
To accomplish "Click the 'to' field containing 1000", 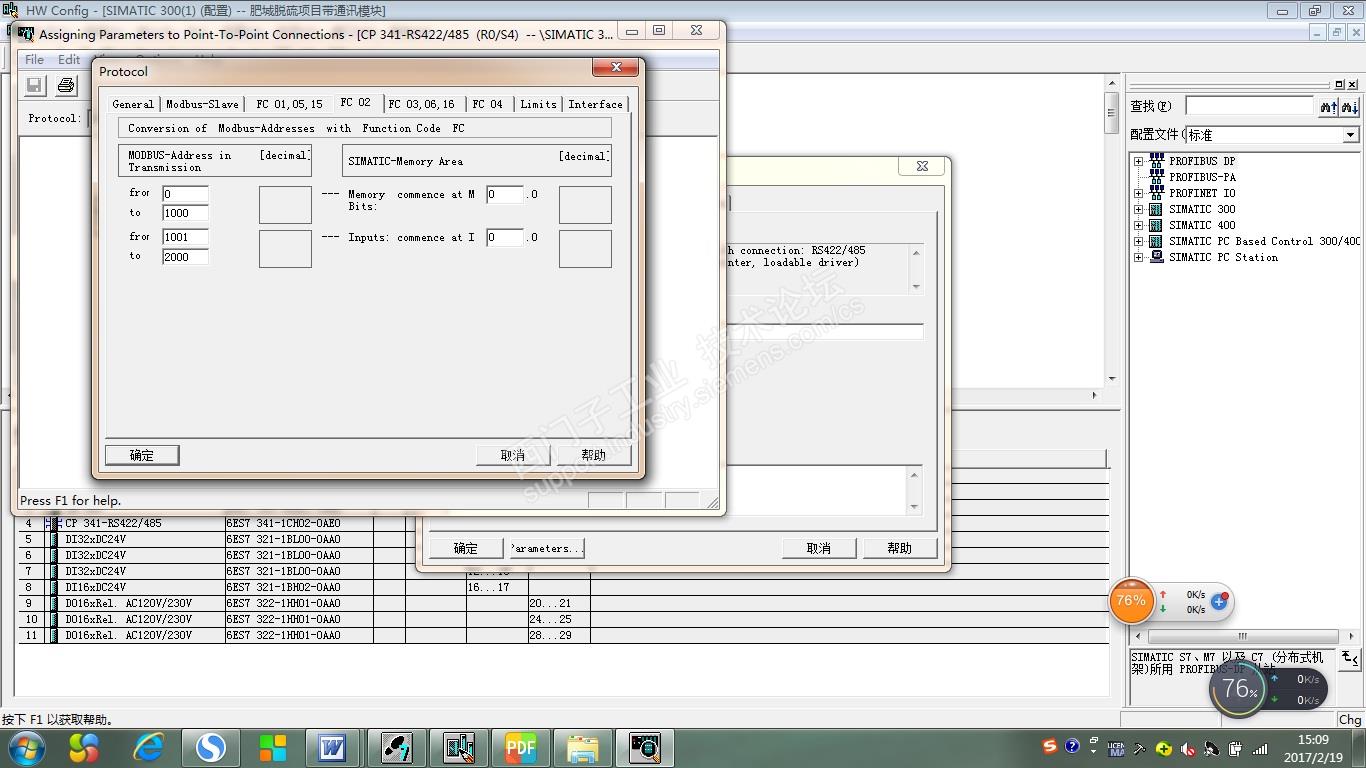I will tap(186, 212).
